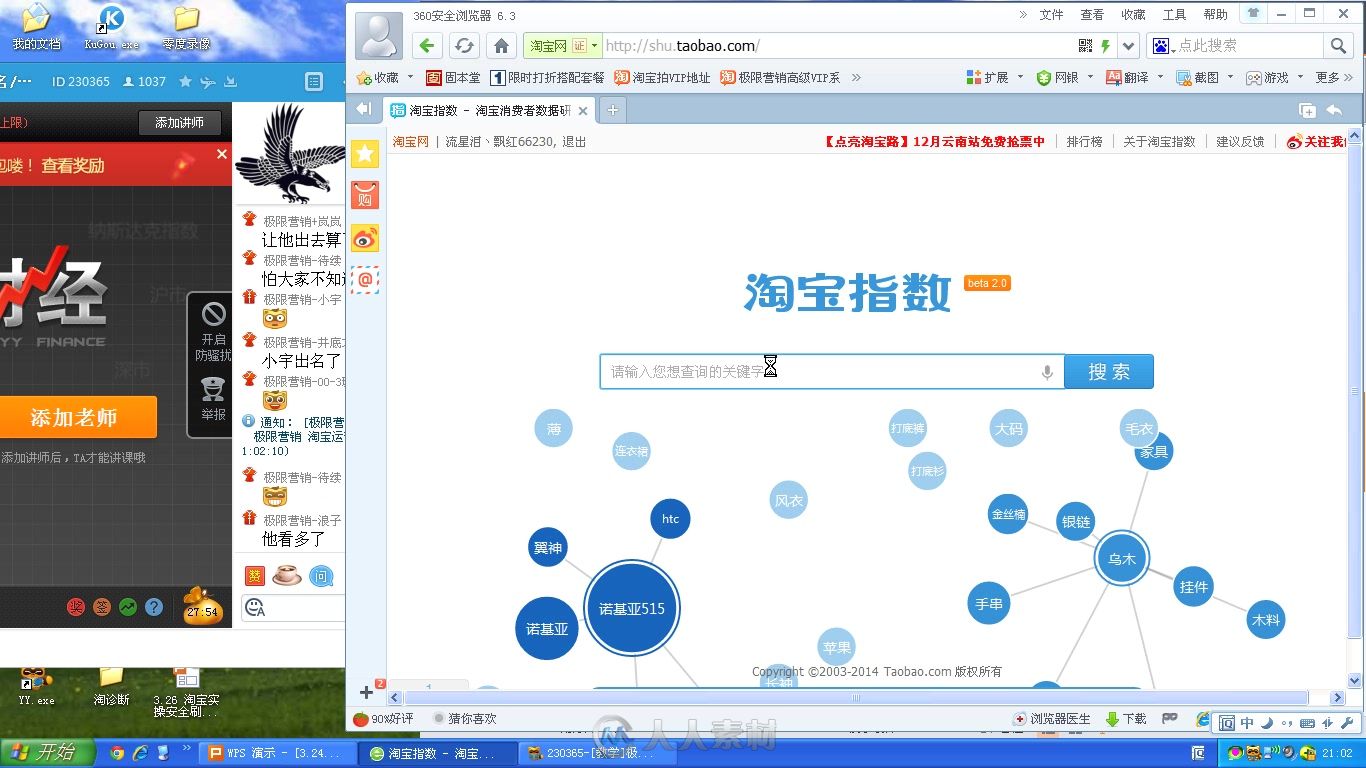Click the microphone voice-input icon in search box
Screen dimensions: 1366x768
[x=1047, y=372]
